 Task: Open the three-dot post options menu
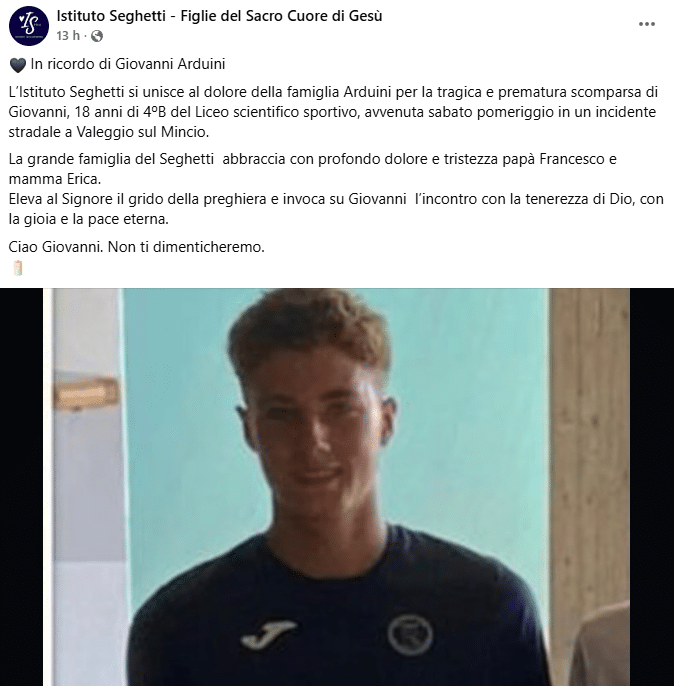coord(646,24)
